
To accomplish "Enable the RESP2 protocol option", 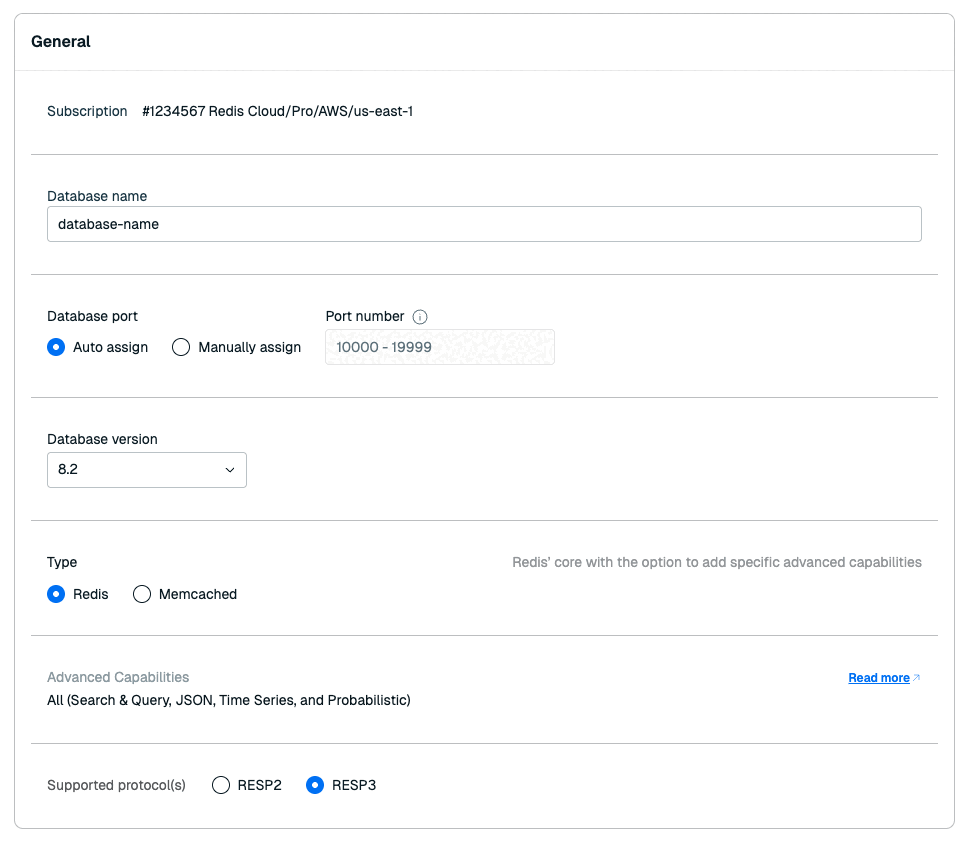I will (x=222, y=785).
